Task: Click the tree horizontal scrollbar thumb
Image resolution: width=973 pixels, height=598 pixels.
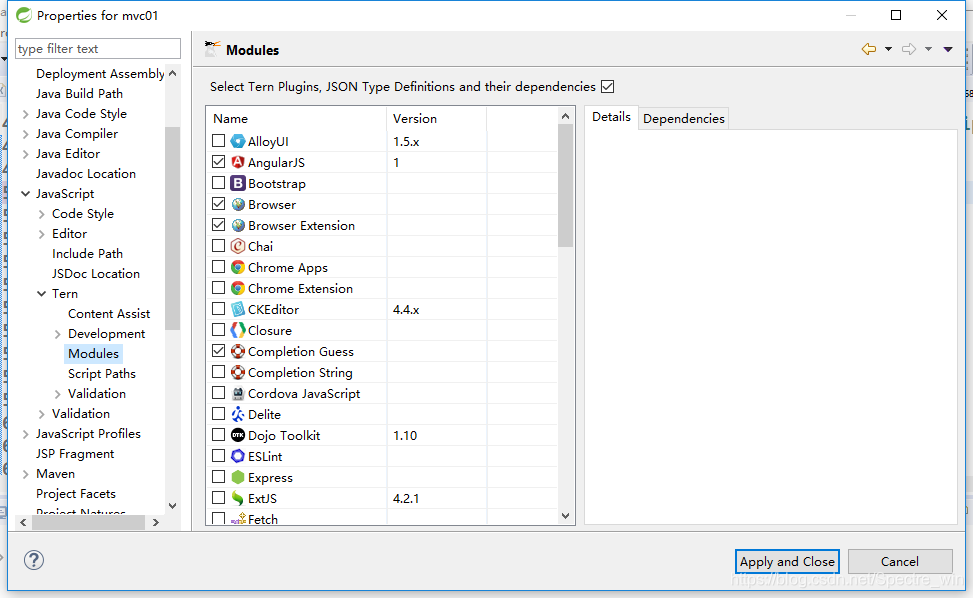Action: (88, 522)
